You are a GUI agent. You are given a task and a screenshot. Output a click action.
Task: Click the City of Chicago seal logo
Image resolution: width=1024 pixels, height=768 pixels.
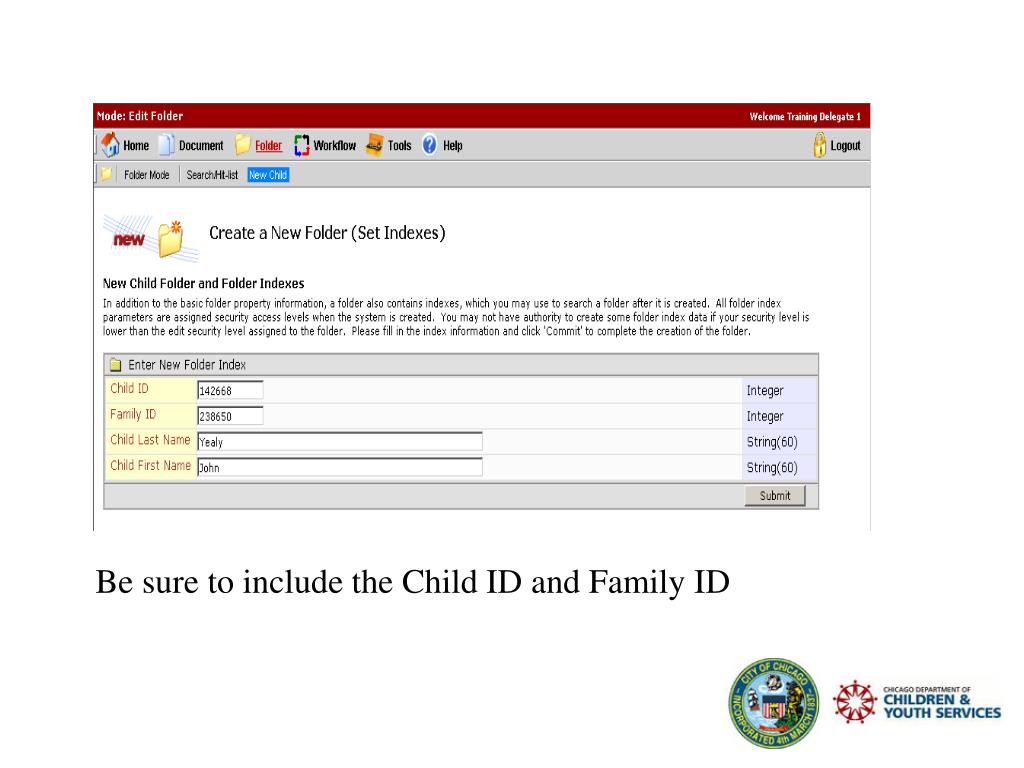click(x=774, y=703)
